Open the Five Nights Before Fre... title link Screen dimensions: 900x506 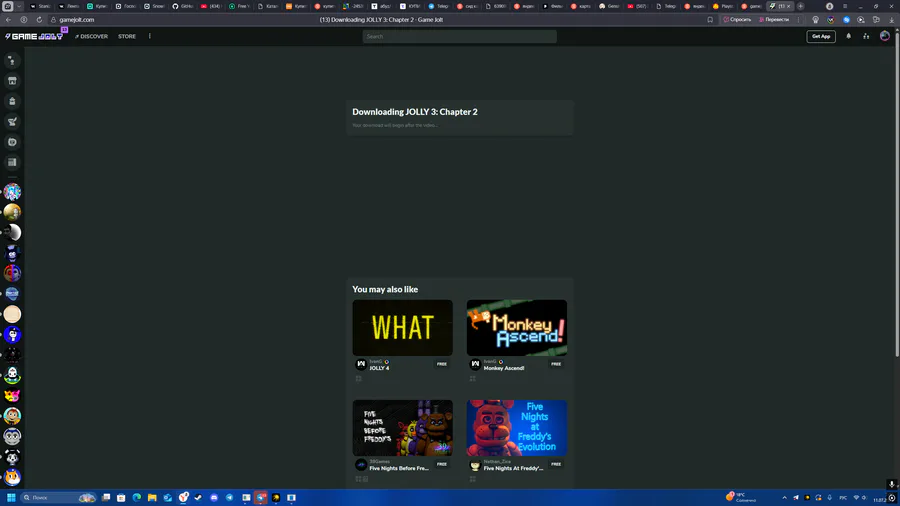click(x=399, y=469)
